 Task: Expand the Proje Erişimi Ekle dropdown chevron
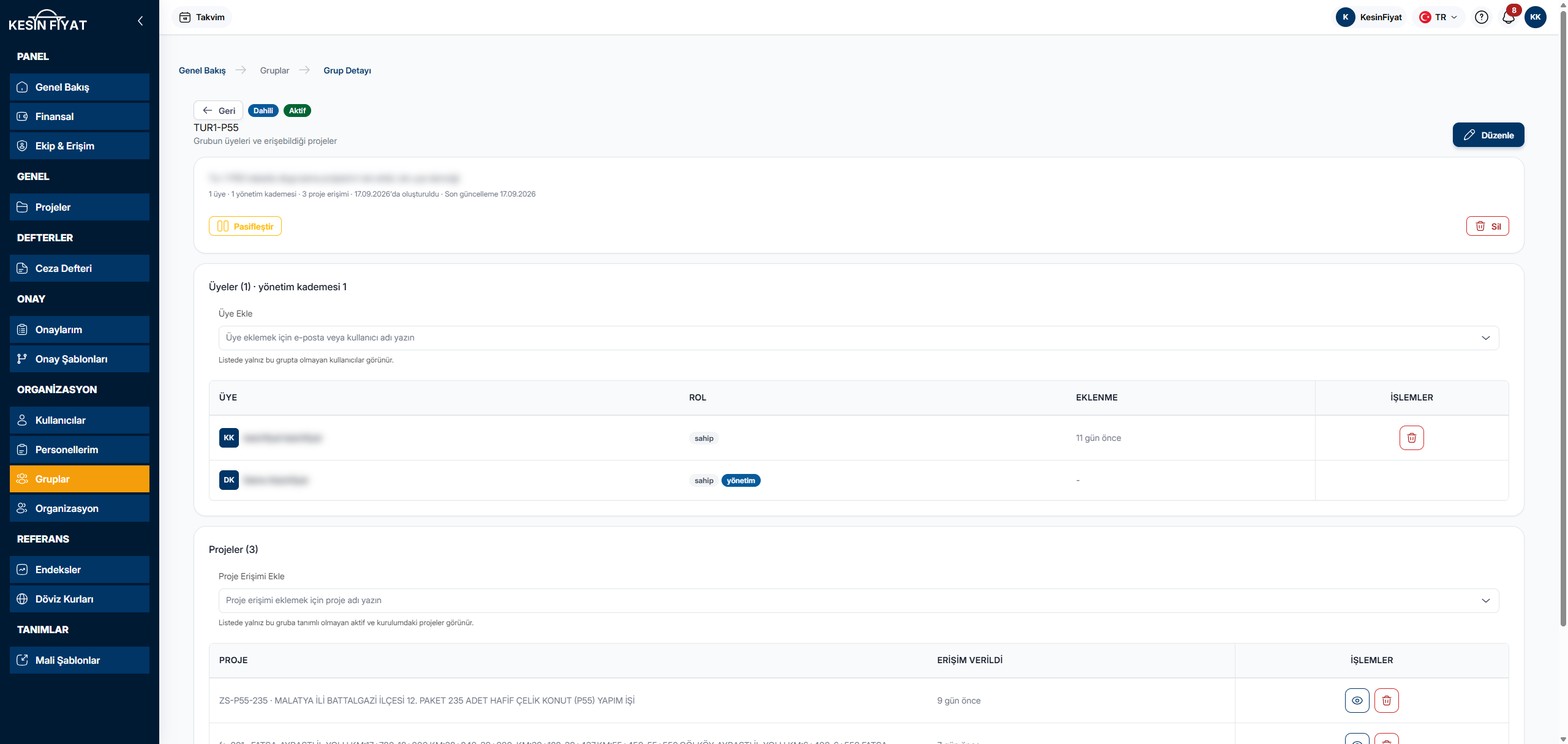pyautogui.click(x=1486, y=600)
